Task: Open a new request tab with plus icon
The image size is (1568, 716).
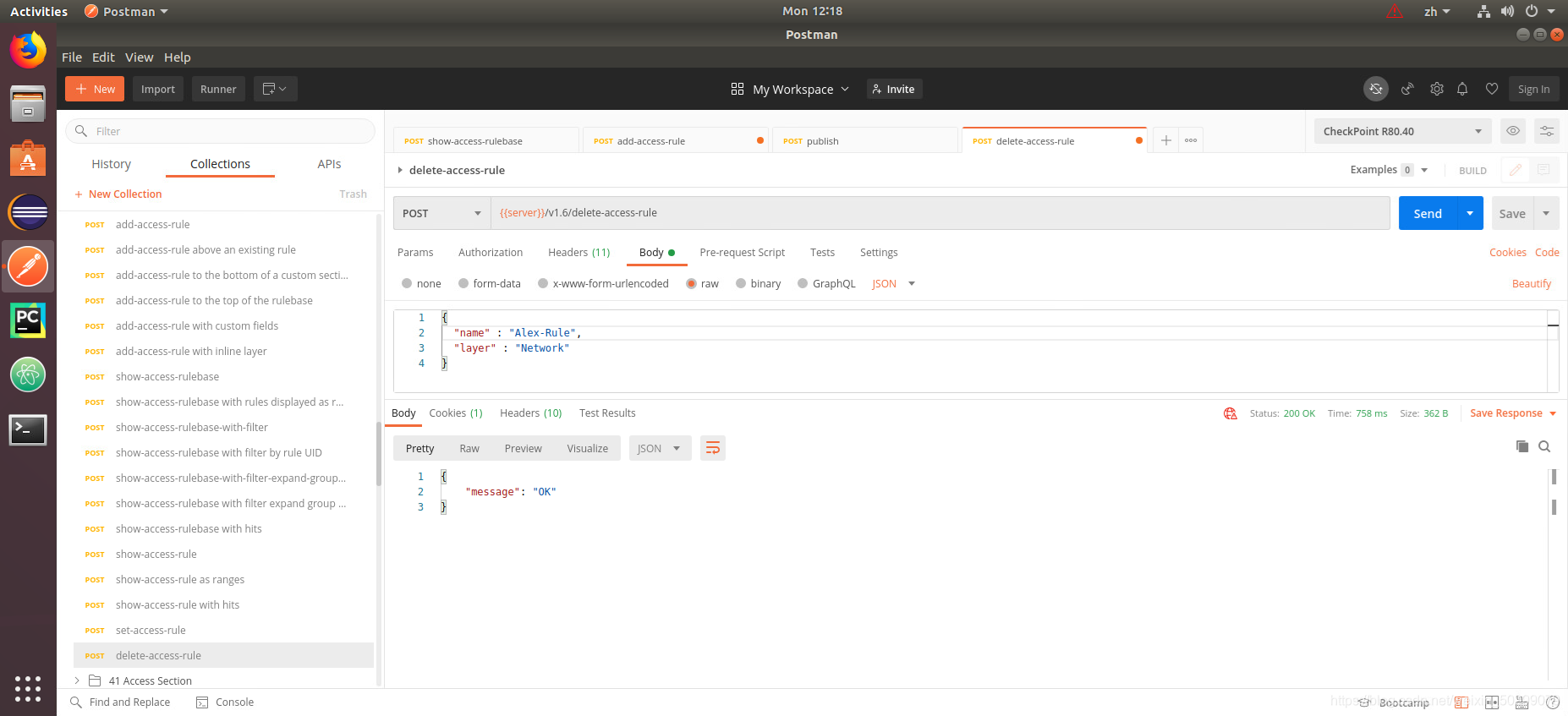Action: pos(1165,140)
